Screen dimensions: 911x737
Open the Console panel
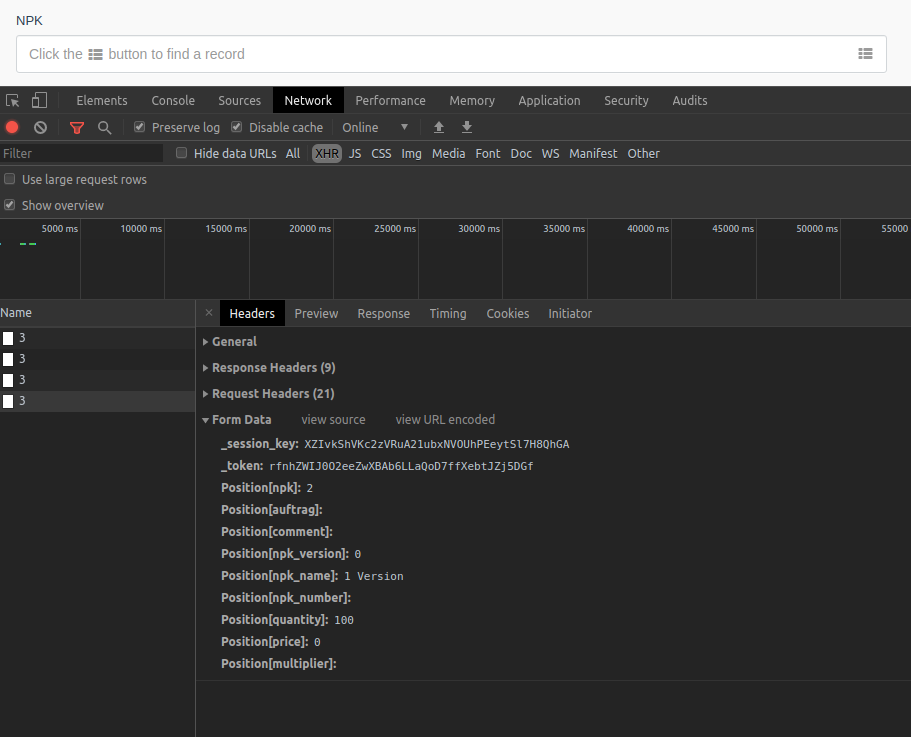coord(173,100)
